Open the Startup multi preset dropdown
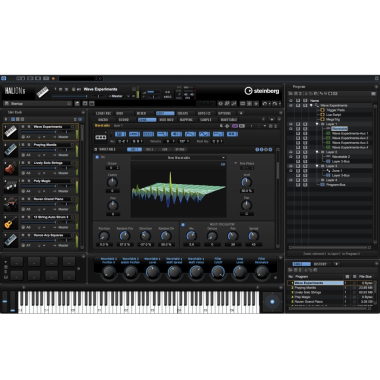This screenshot has height=380, width=380. click(38, 104)
